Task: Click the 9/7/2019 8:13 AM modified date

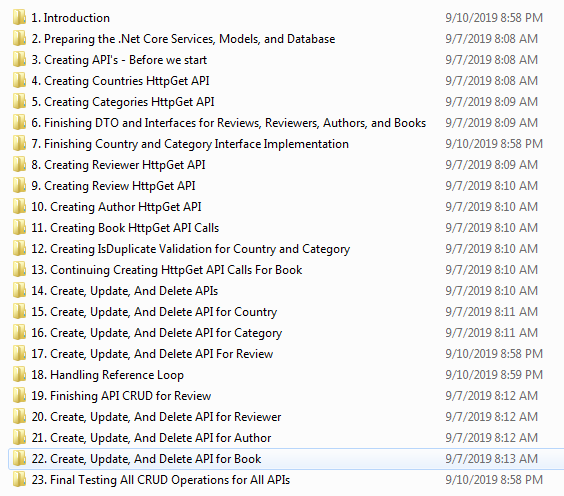Action: 491,459
